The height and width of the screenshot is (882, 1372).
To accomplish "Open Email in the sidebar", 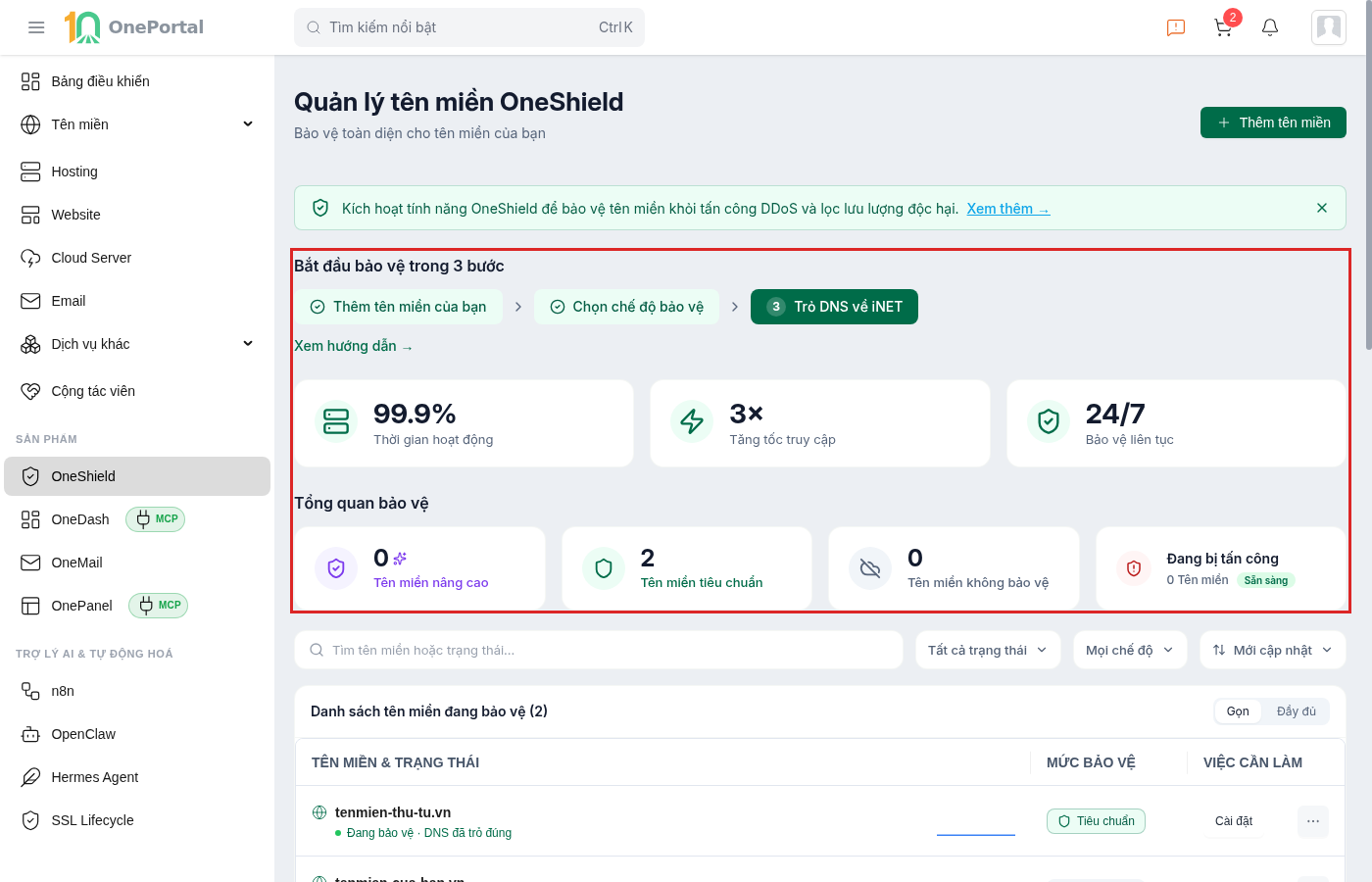I will pos(137,301).
